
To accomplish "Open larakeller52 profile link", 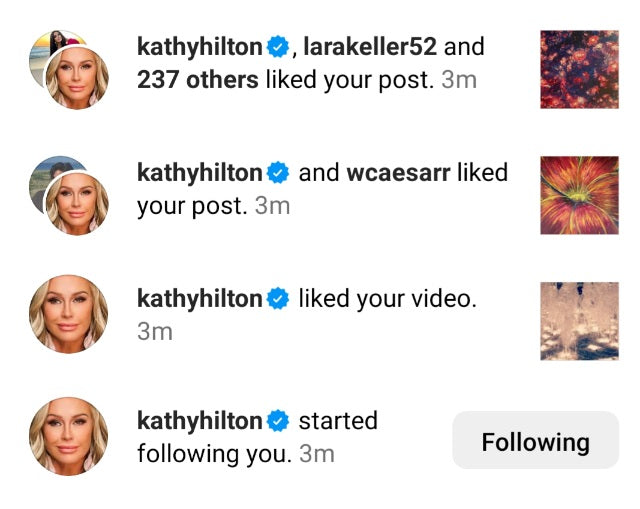I will [x=370, y=47].
